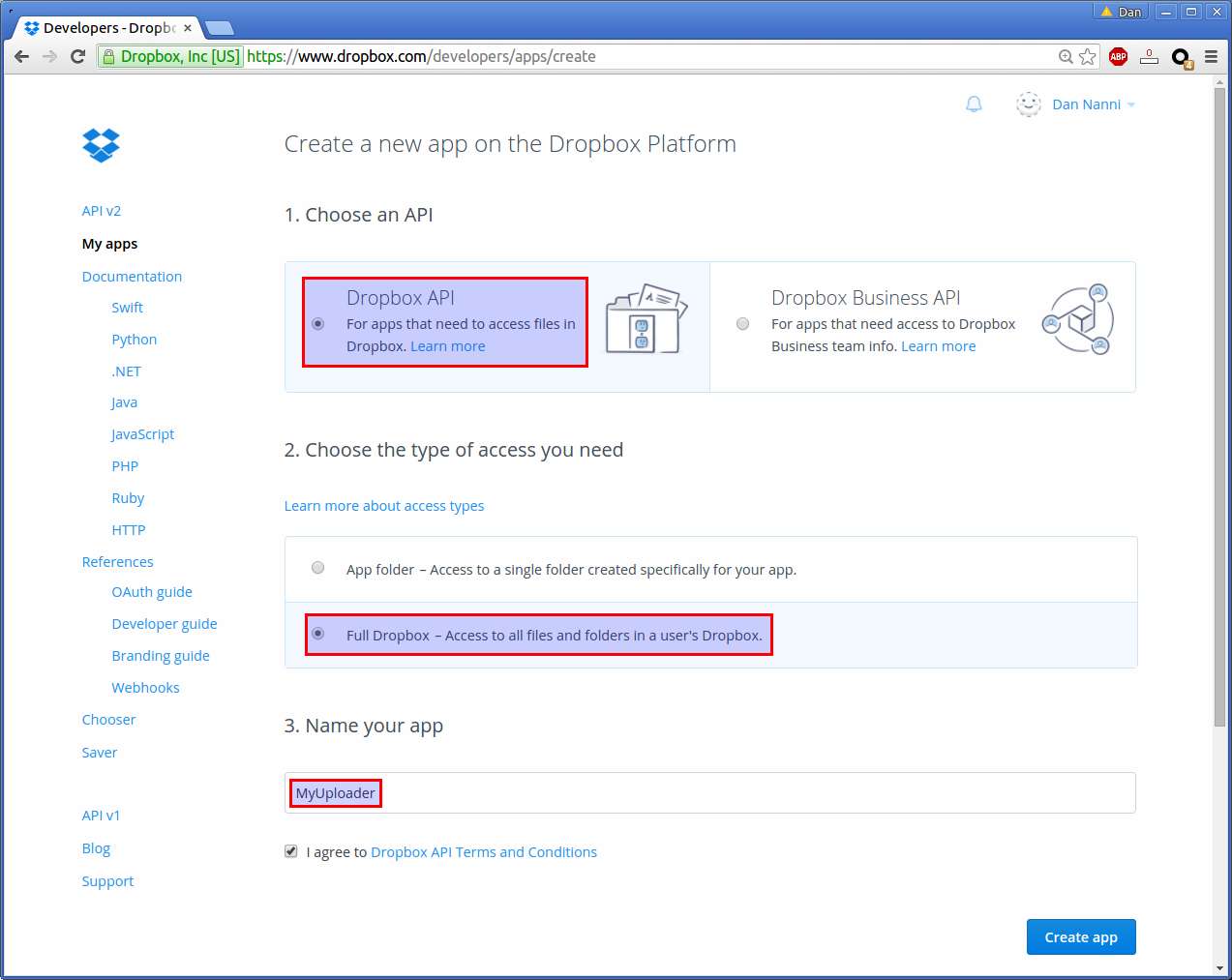Viewport: 1232px width, 980px height.
Task: Open the Developer guide link
Action: click(164, 624)
